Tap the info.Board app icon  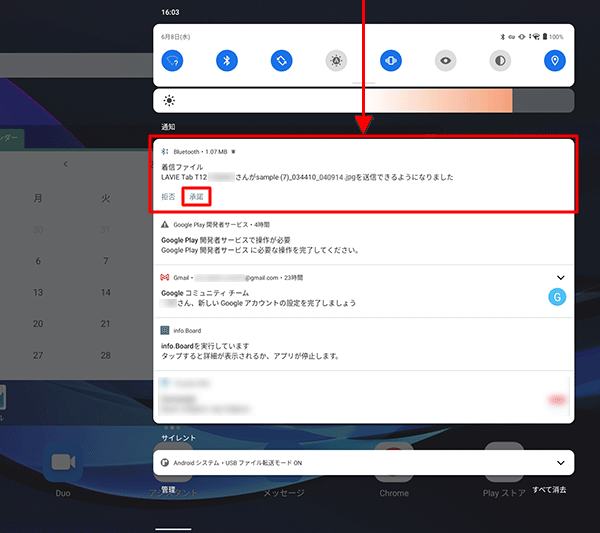(165, 330)
